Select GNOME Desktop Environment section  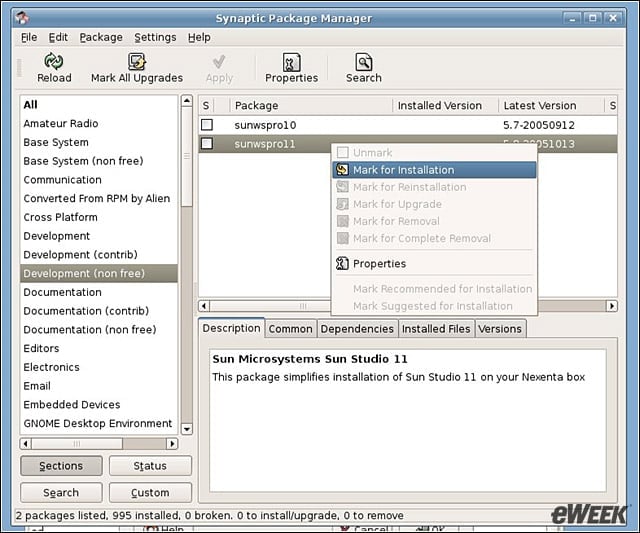[99, 424]
